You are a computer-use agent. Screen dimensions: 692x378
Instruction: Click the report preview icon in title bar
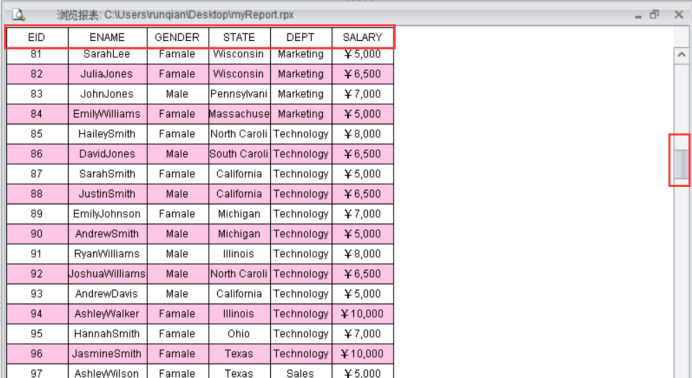click(18, 15)
